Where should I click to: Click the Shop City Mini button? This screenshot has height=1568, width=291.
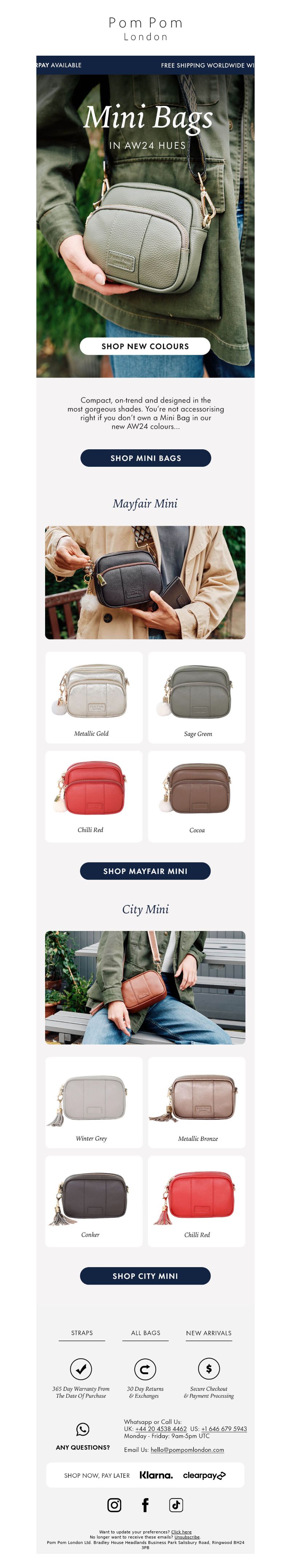click(145, 1275)
